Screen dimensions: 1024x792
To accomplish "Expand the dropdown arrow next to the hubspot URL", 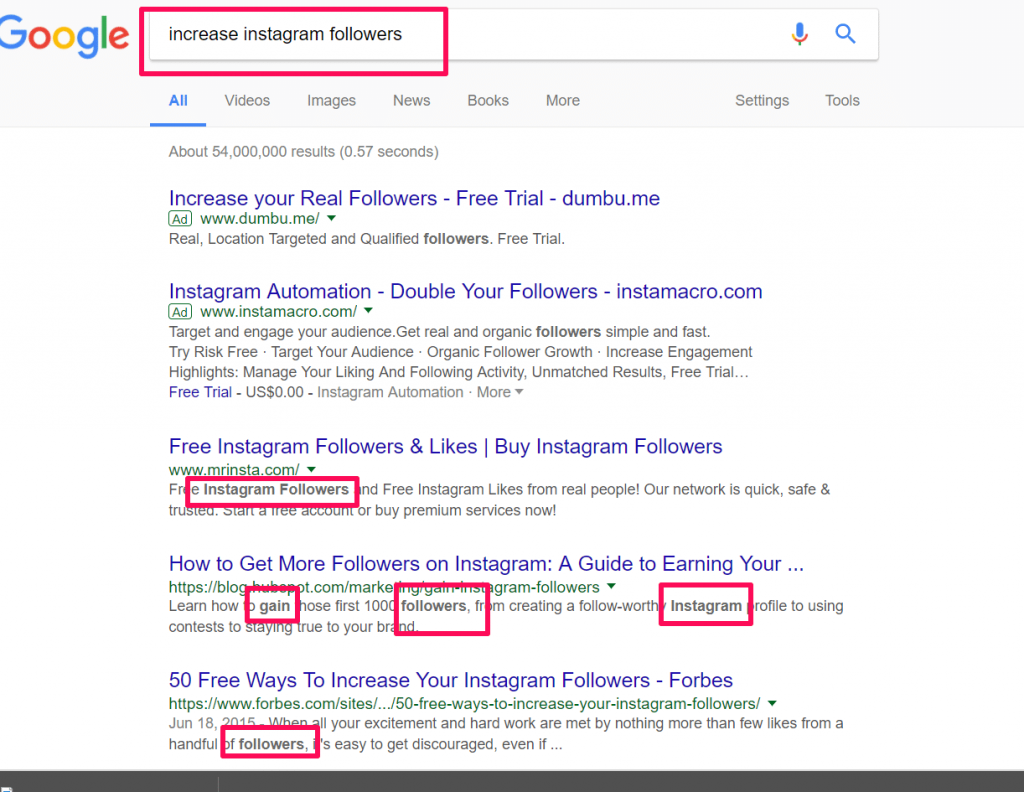I will pos(611,586).
